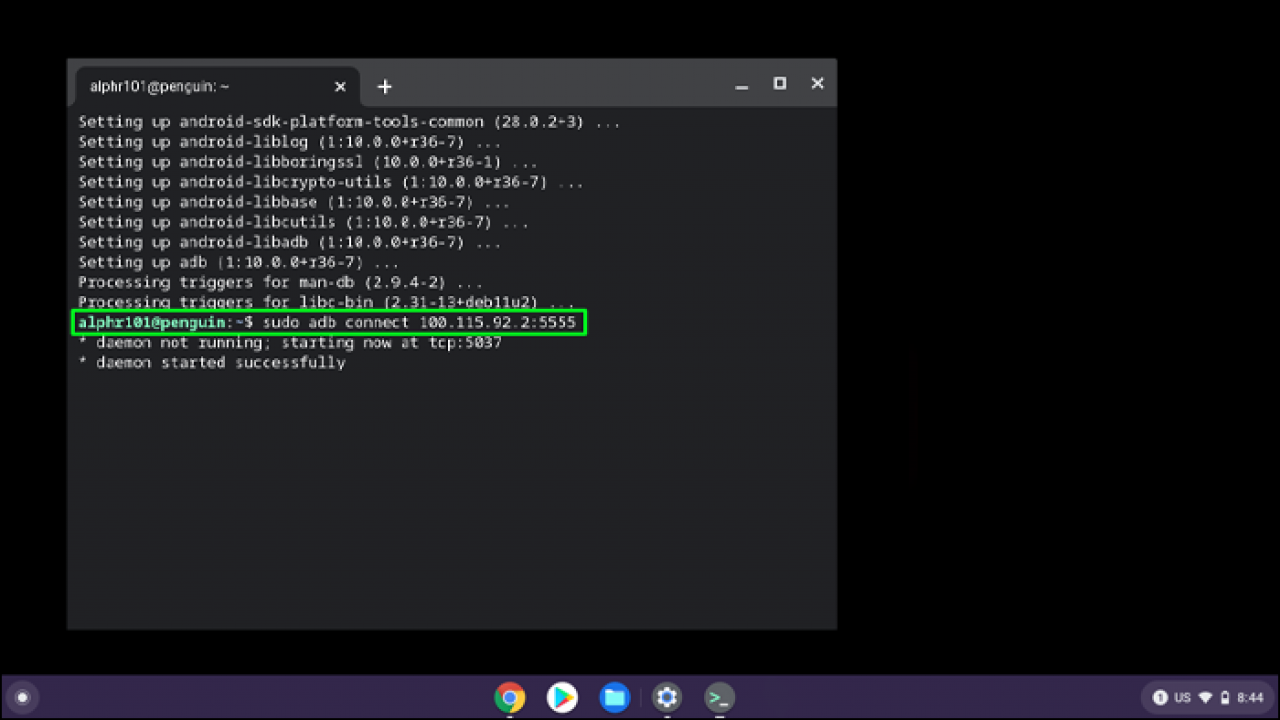Open a new terminal tab
This screenshot has height=720, width=1280.
pyautogui.click(x=385, y=87)
